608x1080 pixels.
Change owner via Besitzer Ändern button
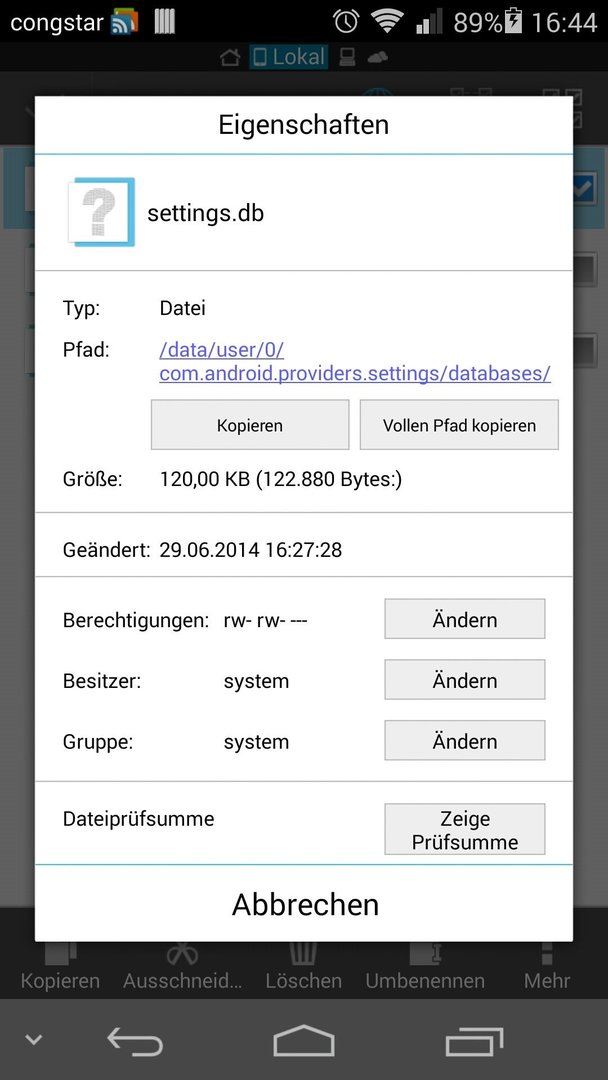click(x=465, y=680)
